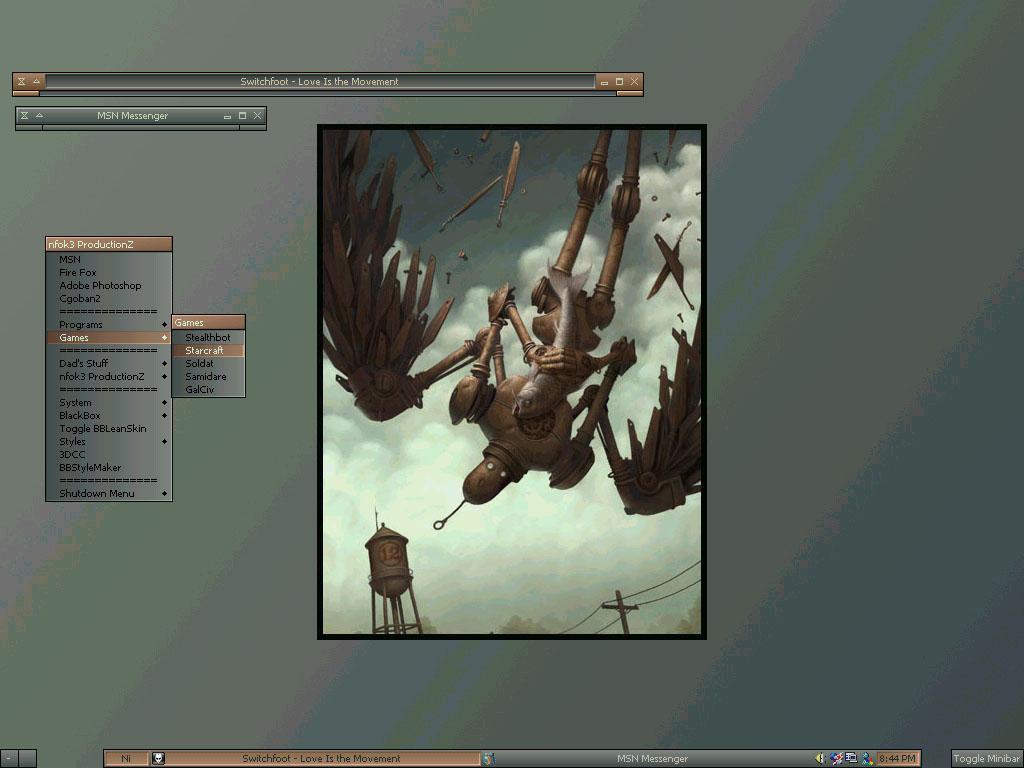Expand the Dad's Stuff submenu
The image size is (1024, 768).
tap(108, 363)
